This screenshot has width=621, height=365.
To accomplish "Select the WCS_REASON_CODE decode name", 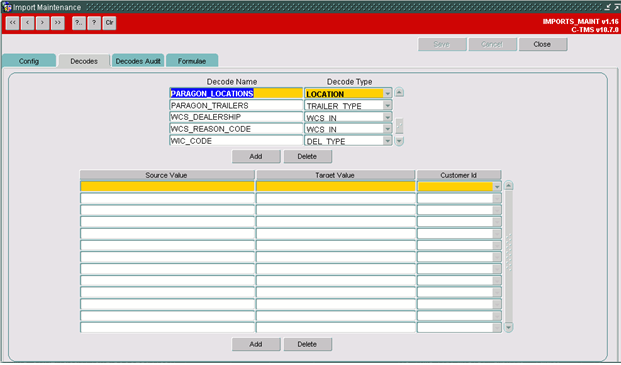I will 236,129.
